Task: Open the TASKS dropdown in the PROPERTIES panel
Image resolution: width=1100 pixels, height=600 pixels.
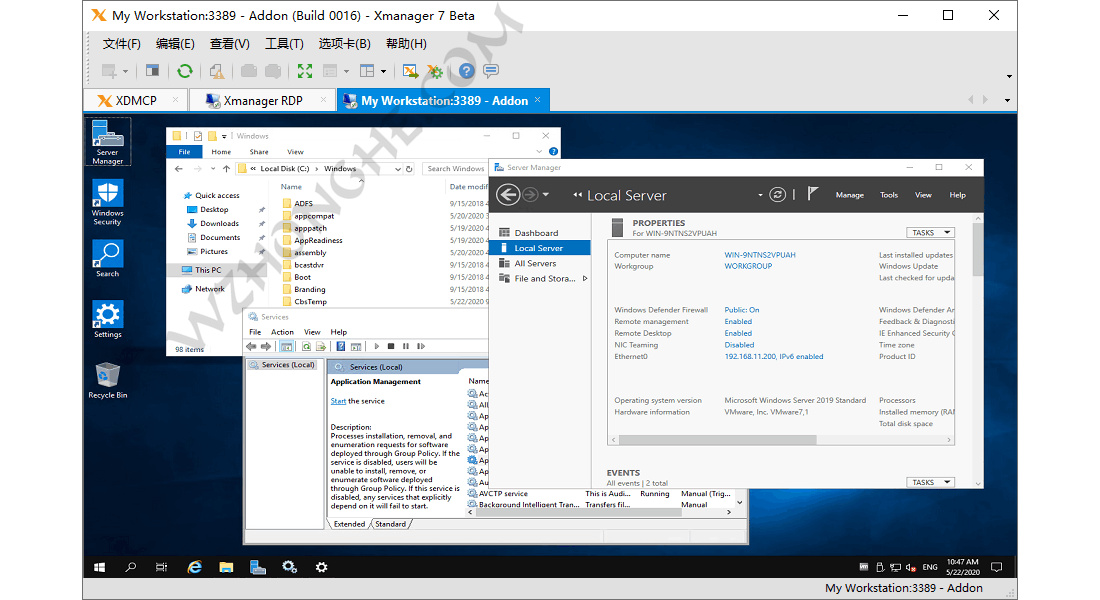Action: click(930, 232)
